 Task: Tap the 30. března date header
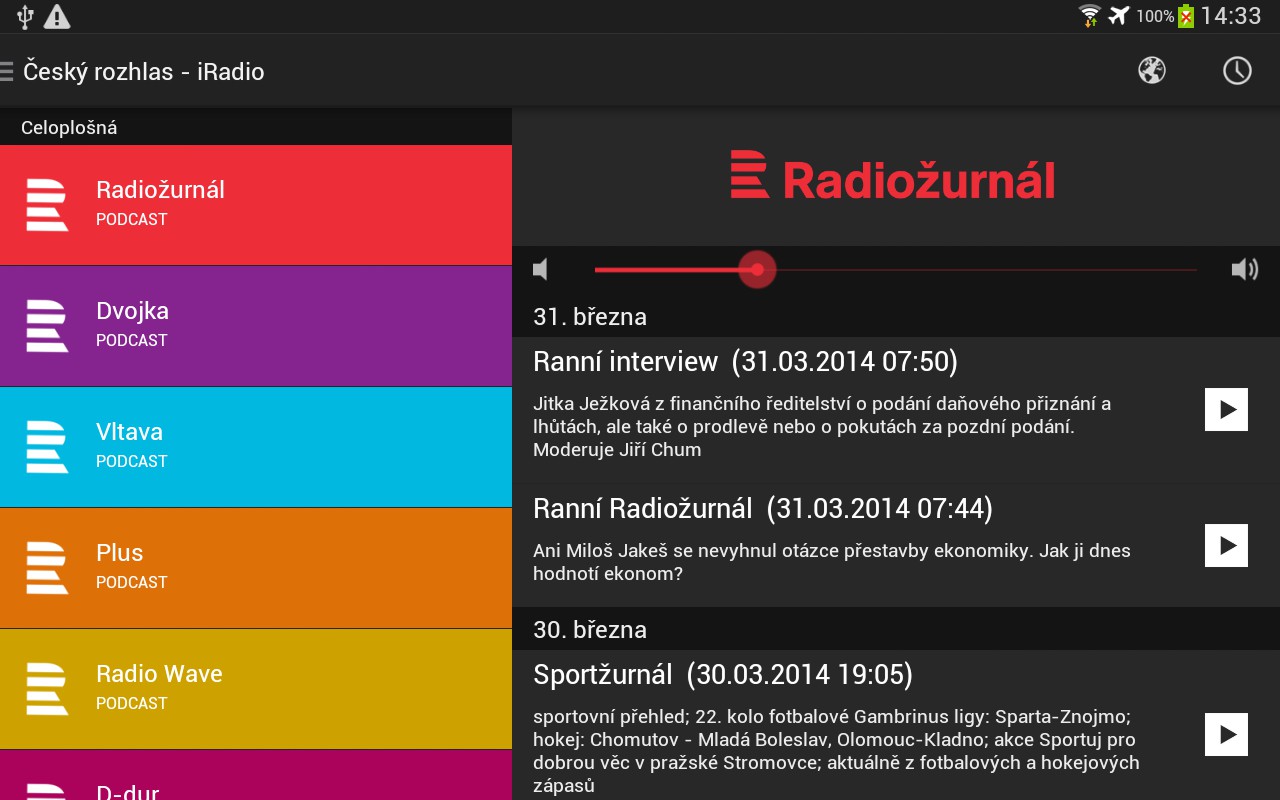point(590,630)
